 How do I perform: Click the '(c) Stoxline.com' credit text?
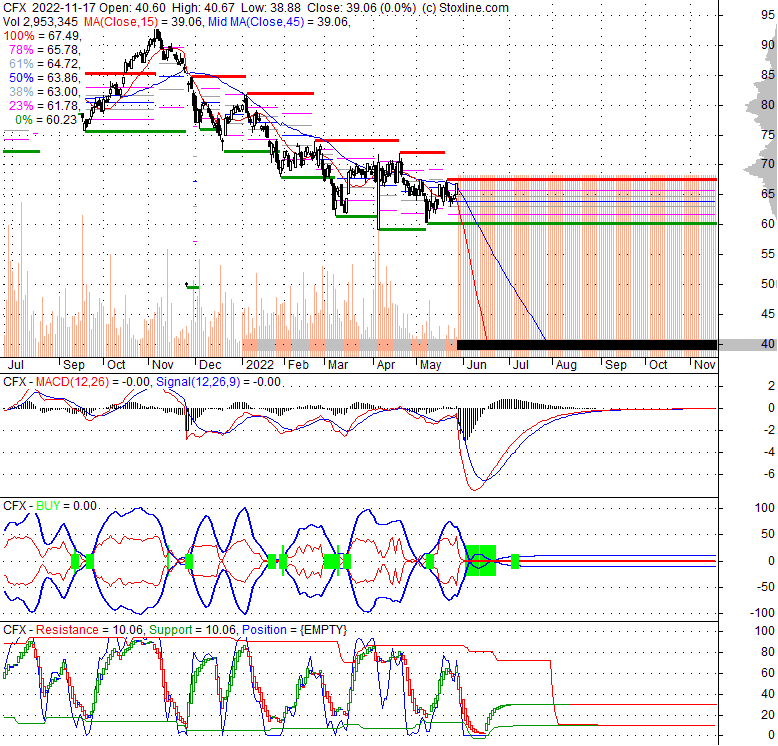[x=465, y=8]
